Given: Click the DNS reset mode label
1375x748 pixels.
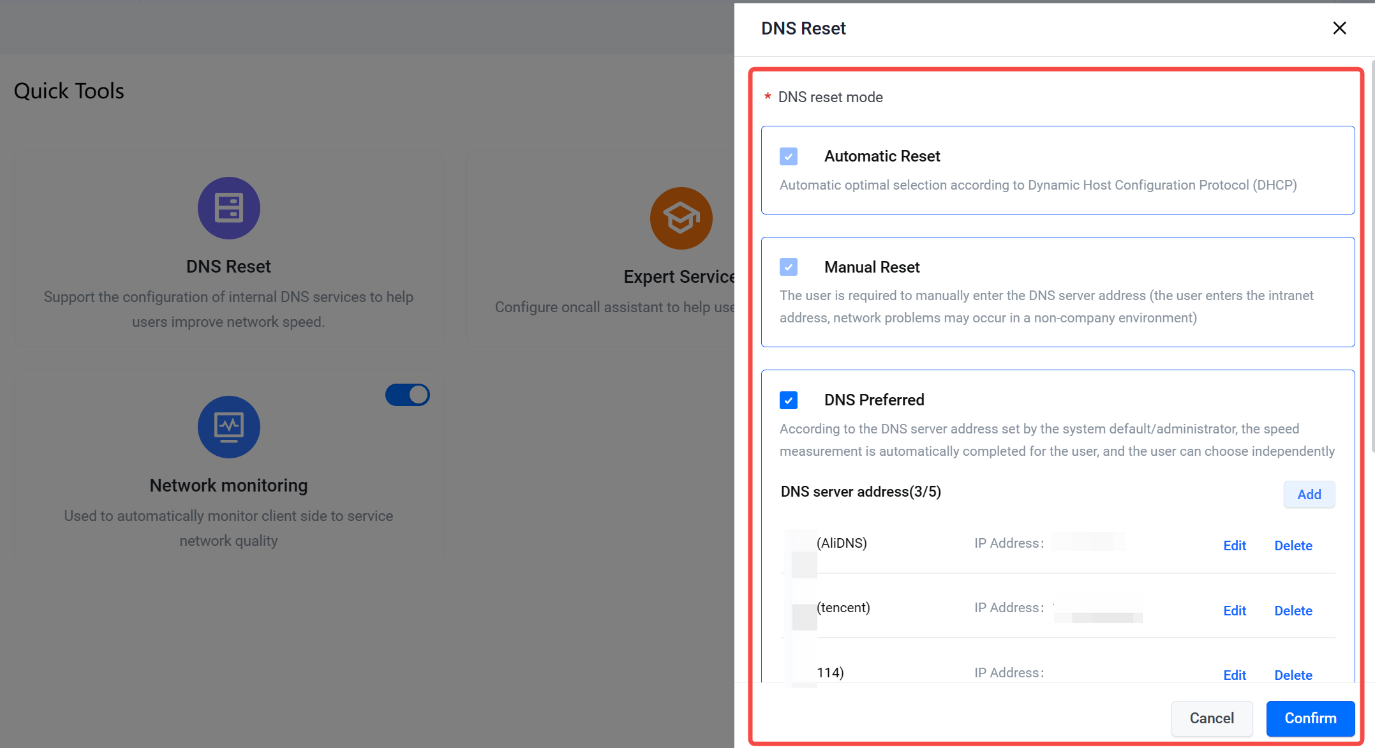Looking at the screenshot, I should click(831, 97).
